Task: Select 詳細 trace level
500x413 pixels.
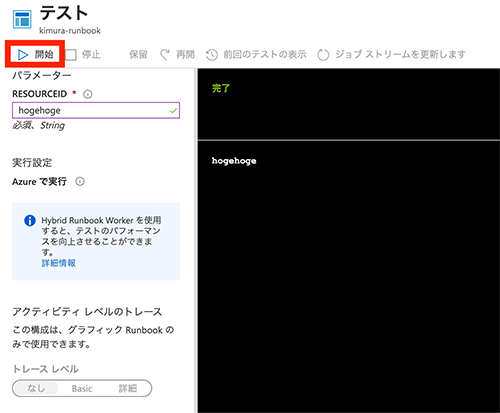Action: (x=128, y=388)
